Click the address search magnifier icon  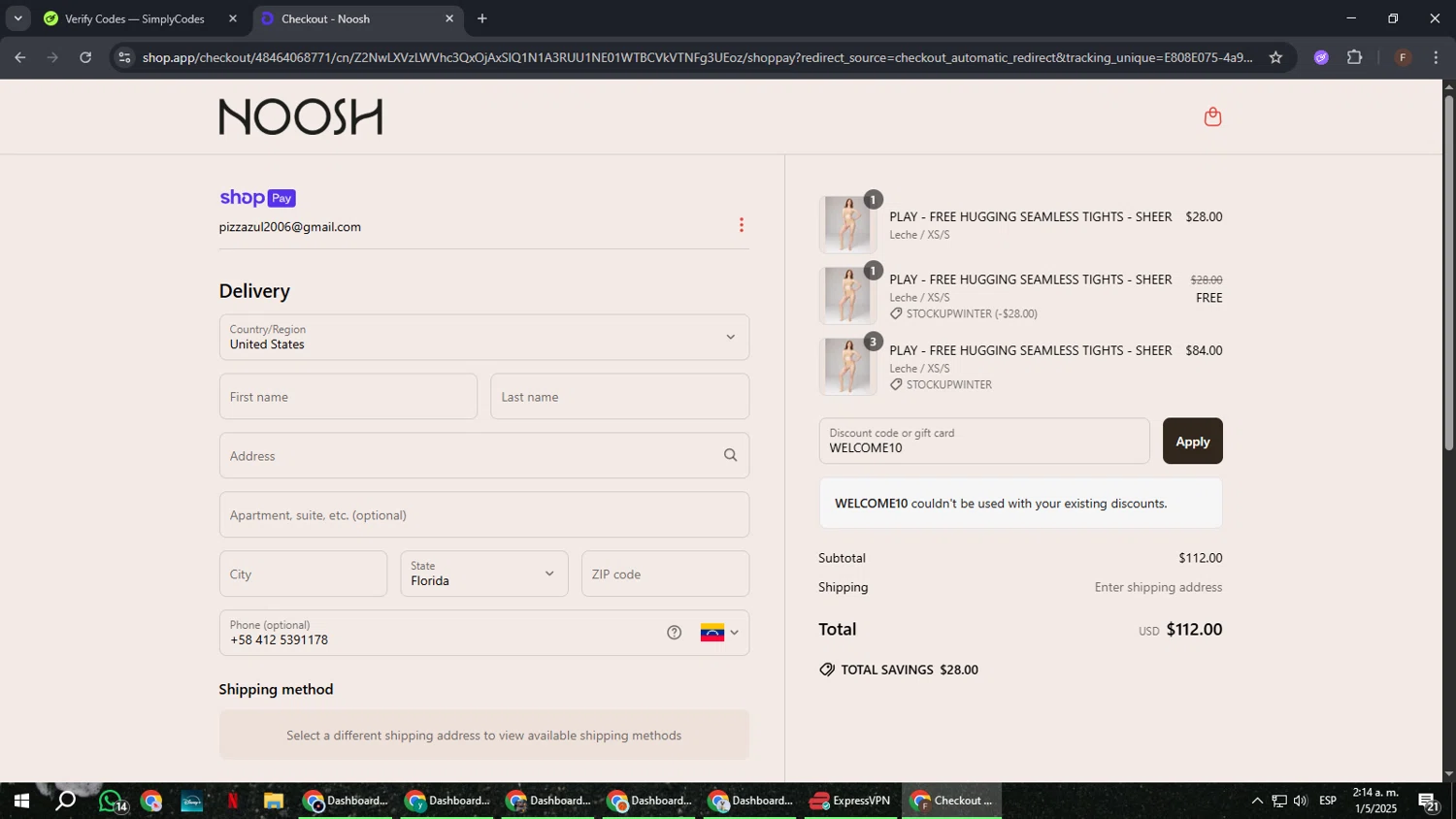731,455
